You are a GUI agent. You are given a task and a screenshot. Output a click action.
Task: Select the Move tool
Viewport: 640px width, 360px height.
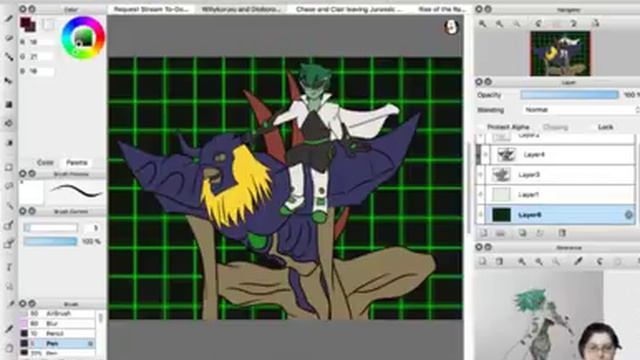pos(9,81)
